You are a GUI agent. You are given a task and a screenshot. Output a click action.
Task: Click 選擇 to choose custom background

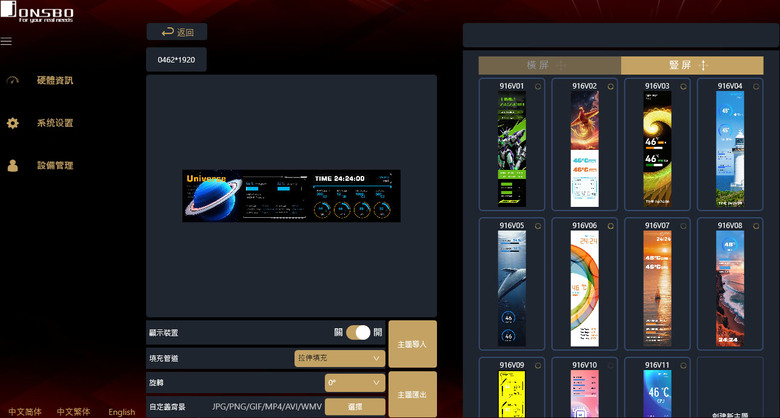355,407
